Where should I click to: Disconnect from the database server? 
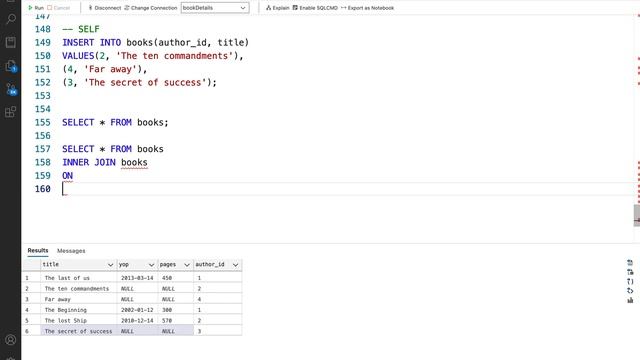pyautogui.click(x=105, y=8)
